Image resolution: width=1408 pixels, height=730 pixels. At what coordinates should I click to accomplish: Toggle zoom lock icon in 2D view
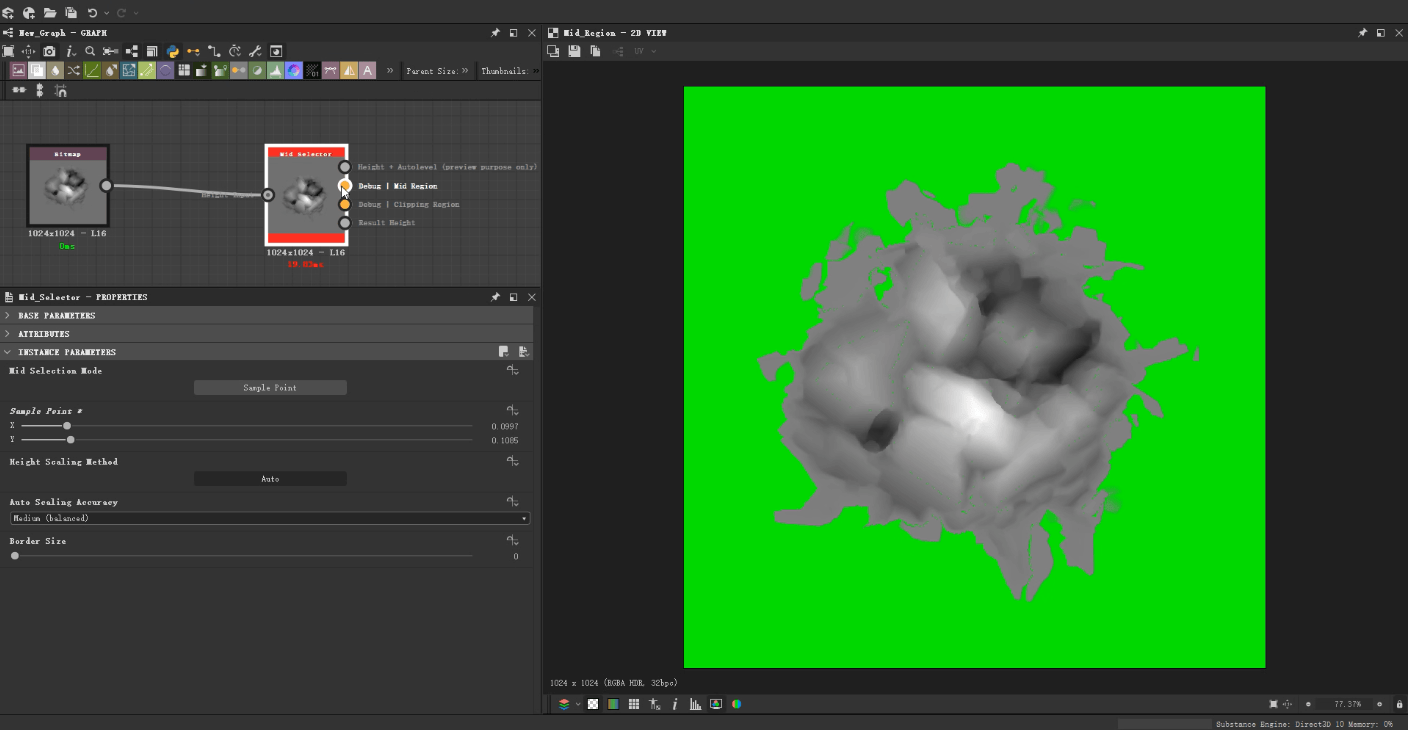click(1399, 704)
